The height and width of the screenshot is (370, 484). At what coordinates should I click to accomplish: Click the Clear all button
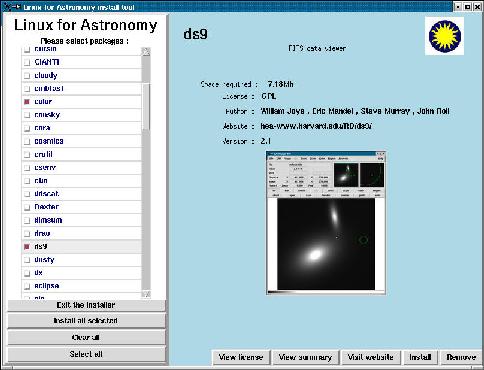point(86,337)
